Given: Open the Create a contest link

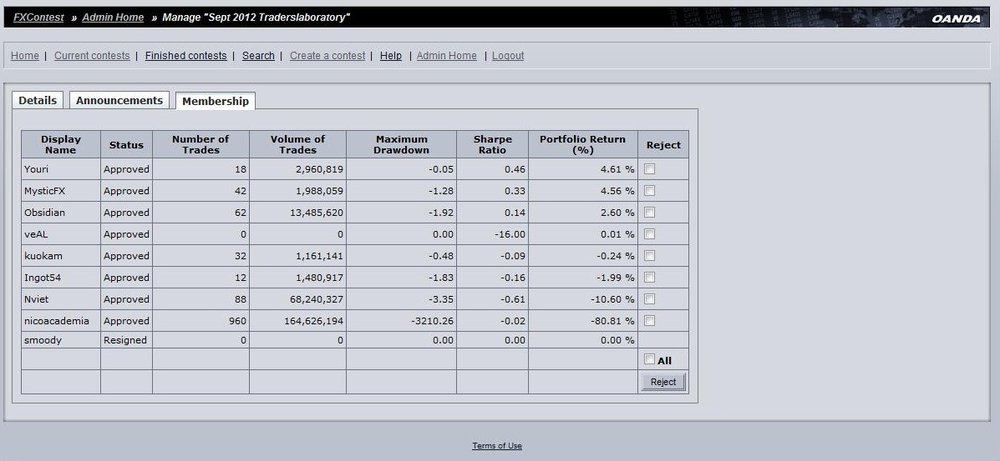Looking at the screenshot, I should click(x=327, y=55).
